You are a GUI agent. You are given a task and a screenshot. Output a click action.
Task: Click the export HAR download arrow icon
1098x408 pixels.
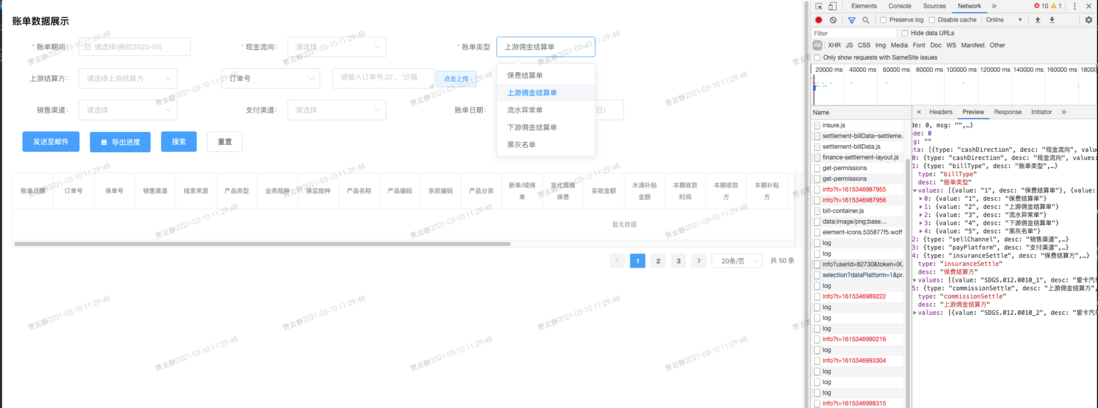tap(1052, 20)
